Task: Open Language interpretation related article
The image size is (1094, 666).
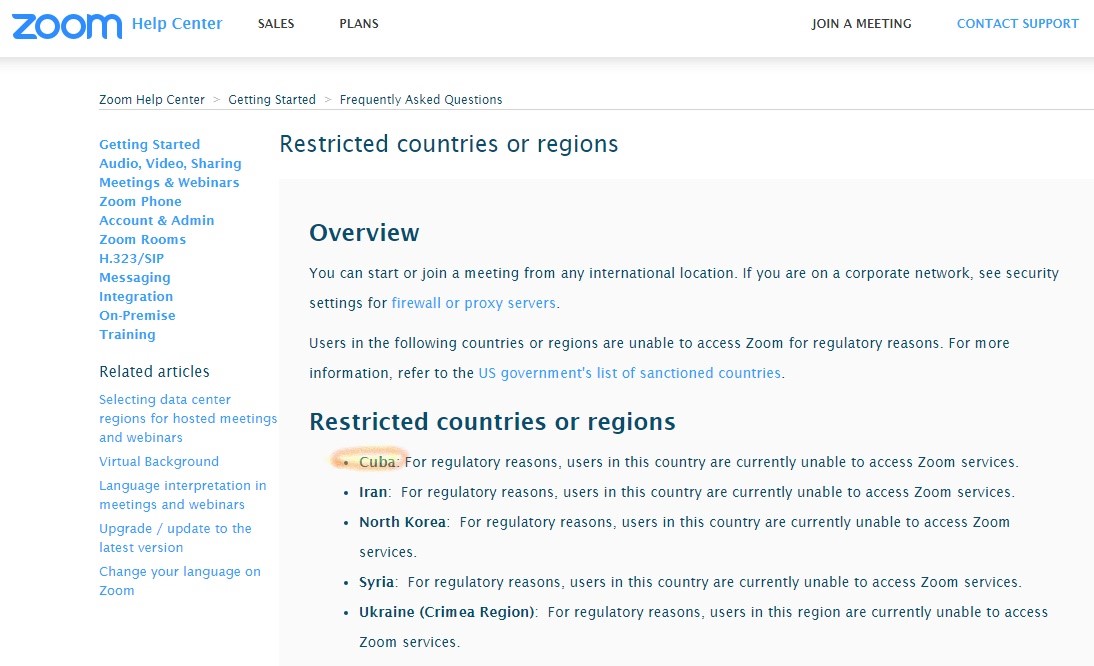Action: coord(183,494)
